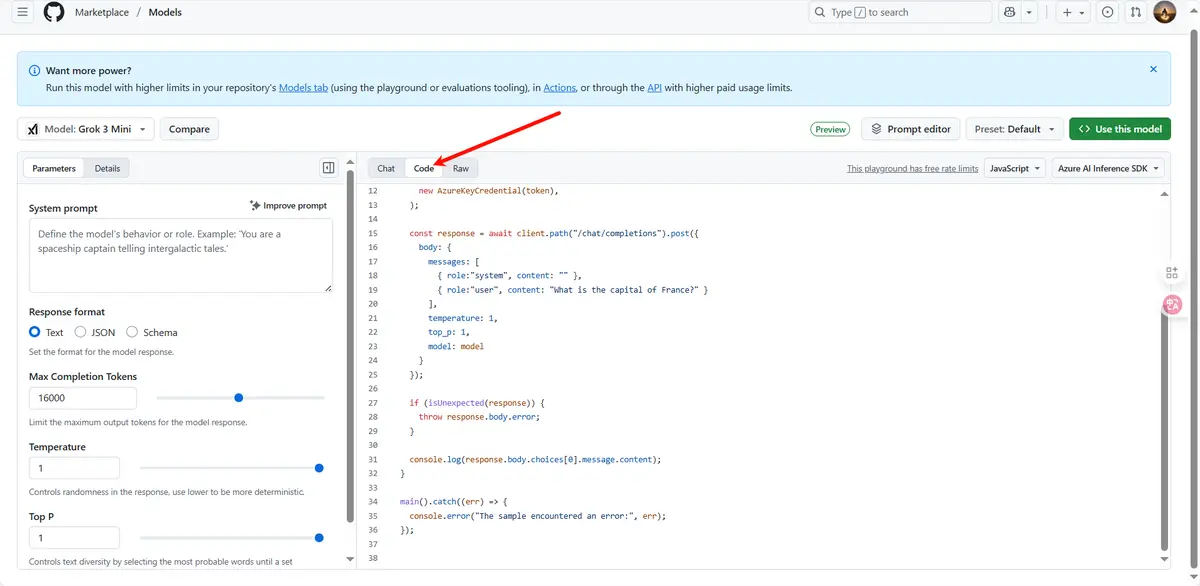Click the browser extension grid icon on right edge
The height and width of the screenshot is (586, 1200).
(1173, 274)
